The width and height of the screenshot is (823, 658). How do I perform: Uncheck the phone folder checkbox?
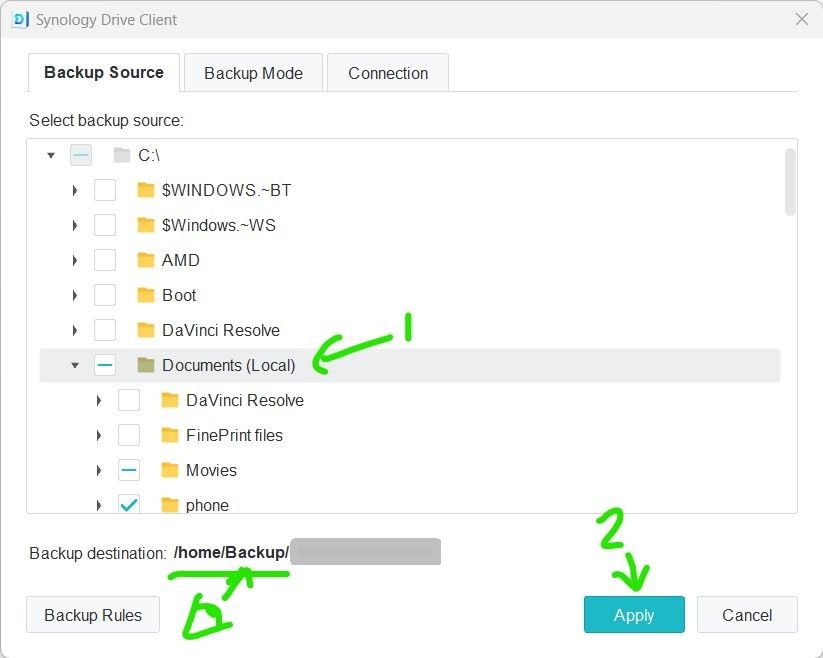tap(129, 505)
